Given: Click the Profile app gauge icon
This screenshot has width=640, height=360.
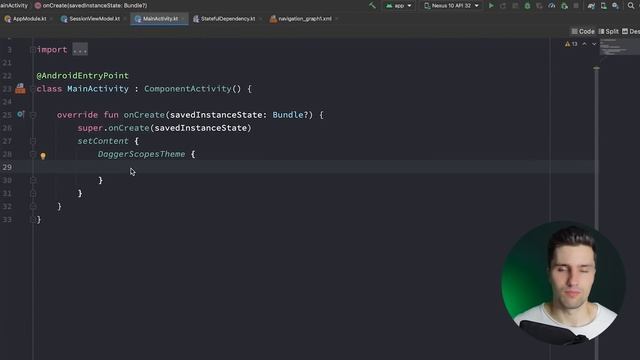Looking at the screenshot, I should [551, 6].
